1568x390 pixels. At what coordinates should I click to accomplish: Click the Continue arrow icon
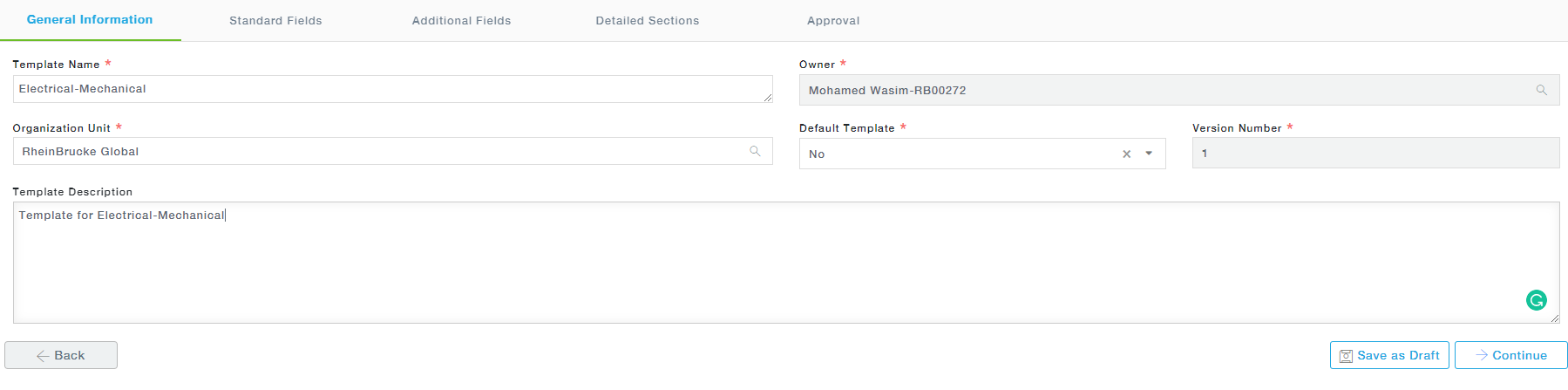click(1481, 355)
